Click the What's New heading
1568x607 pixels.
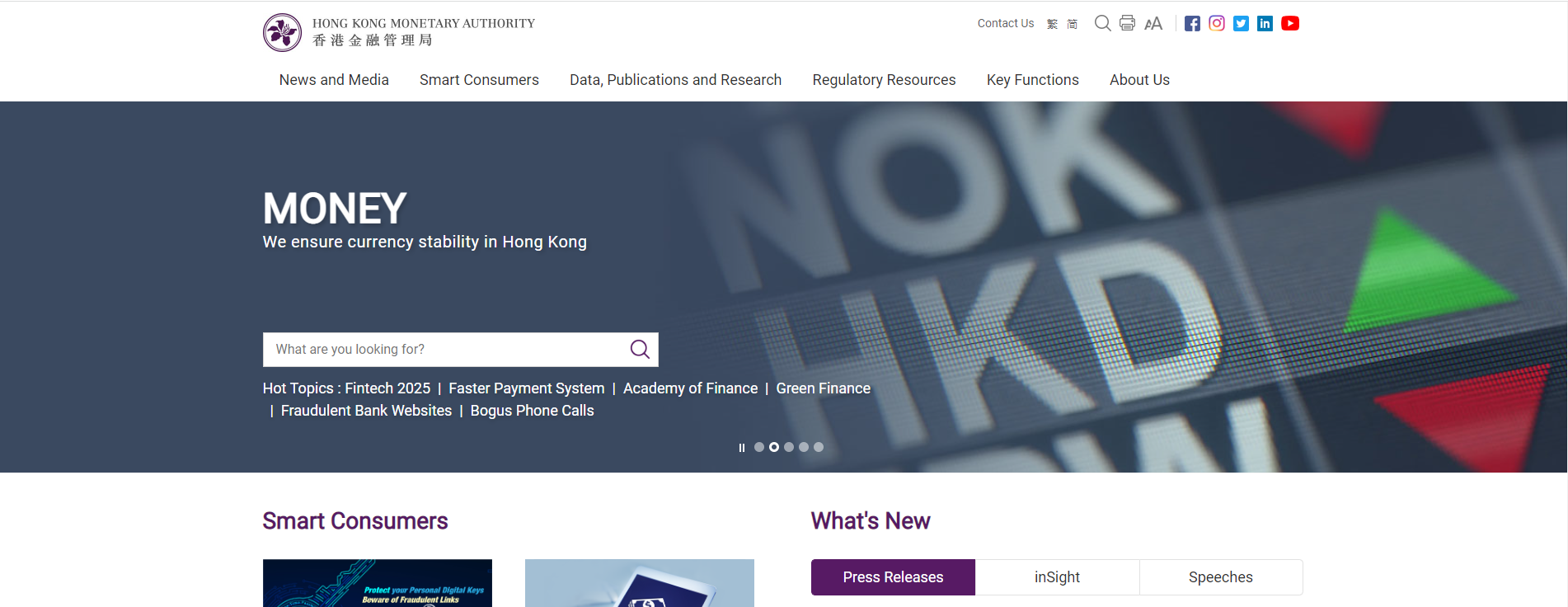[871, 521]
